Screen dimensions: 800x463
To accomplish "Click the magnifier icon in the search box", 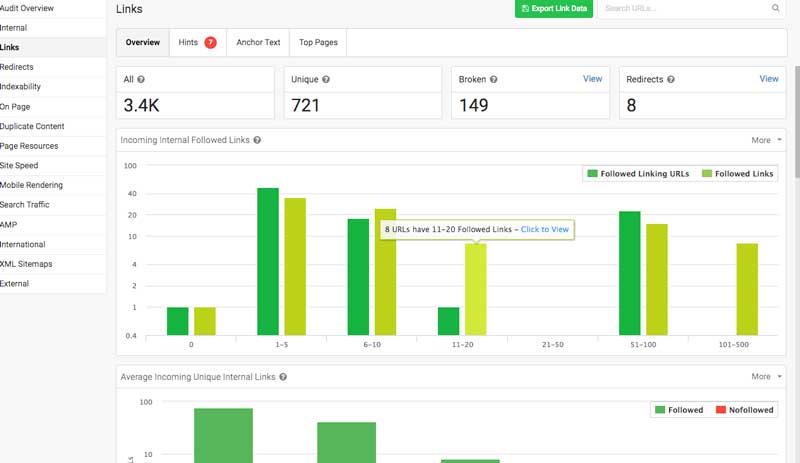I will tap(775, 8).
